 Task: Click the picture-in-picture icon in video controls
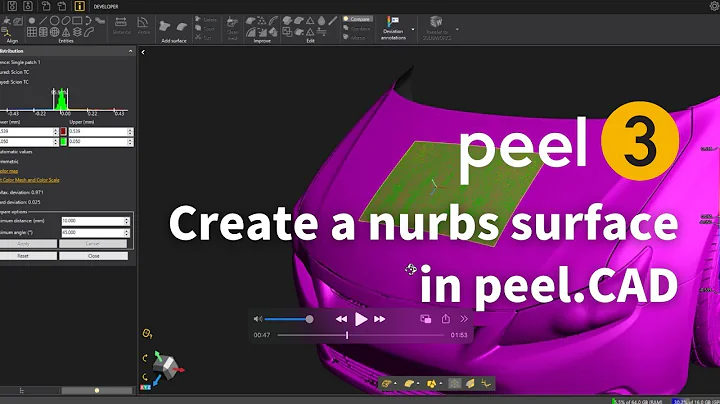point(426,319)
